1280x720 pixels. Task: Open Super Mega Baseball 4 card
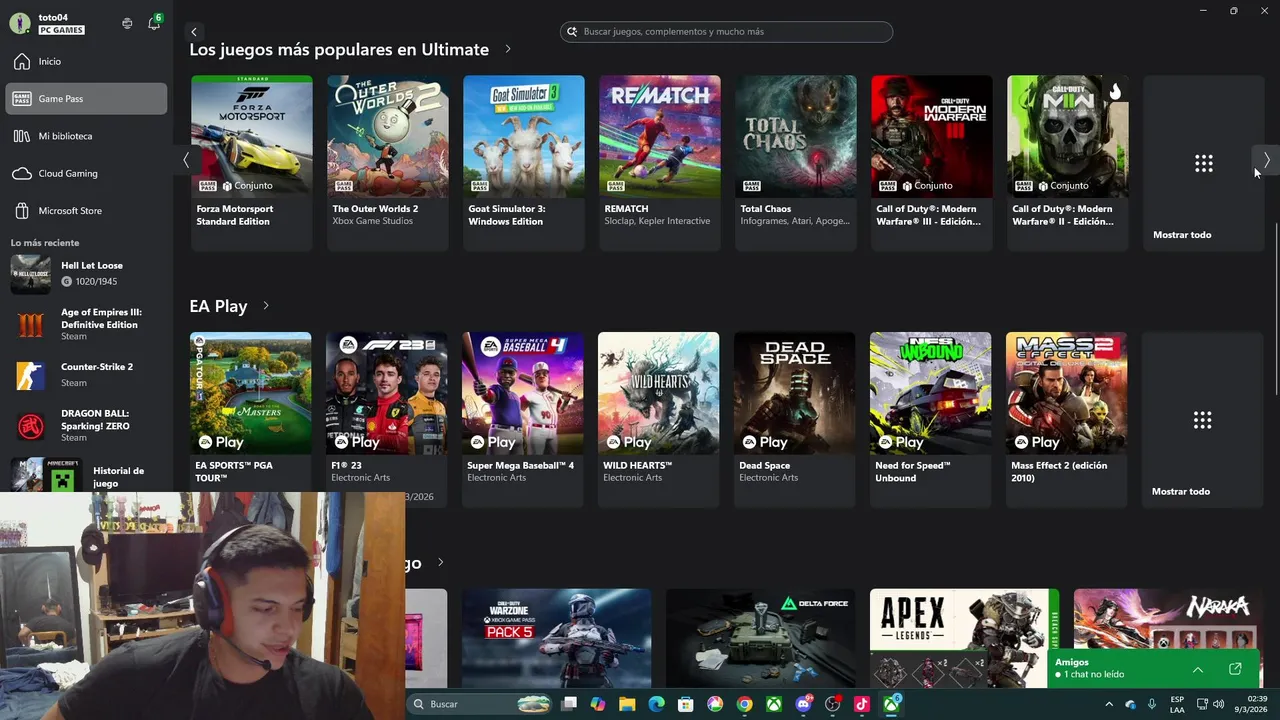coord(523,419)
